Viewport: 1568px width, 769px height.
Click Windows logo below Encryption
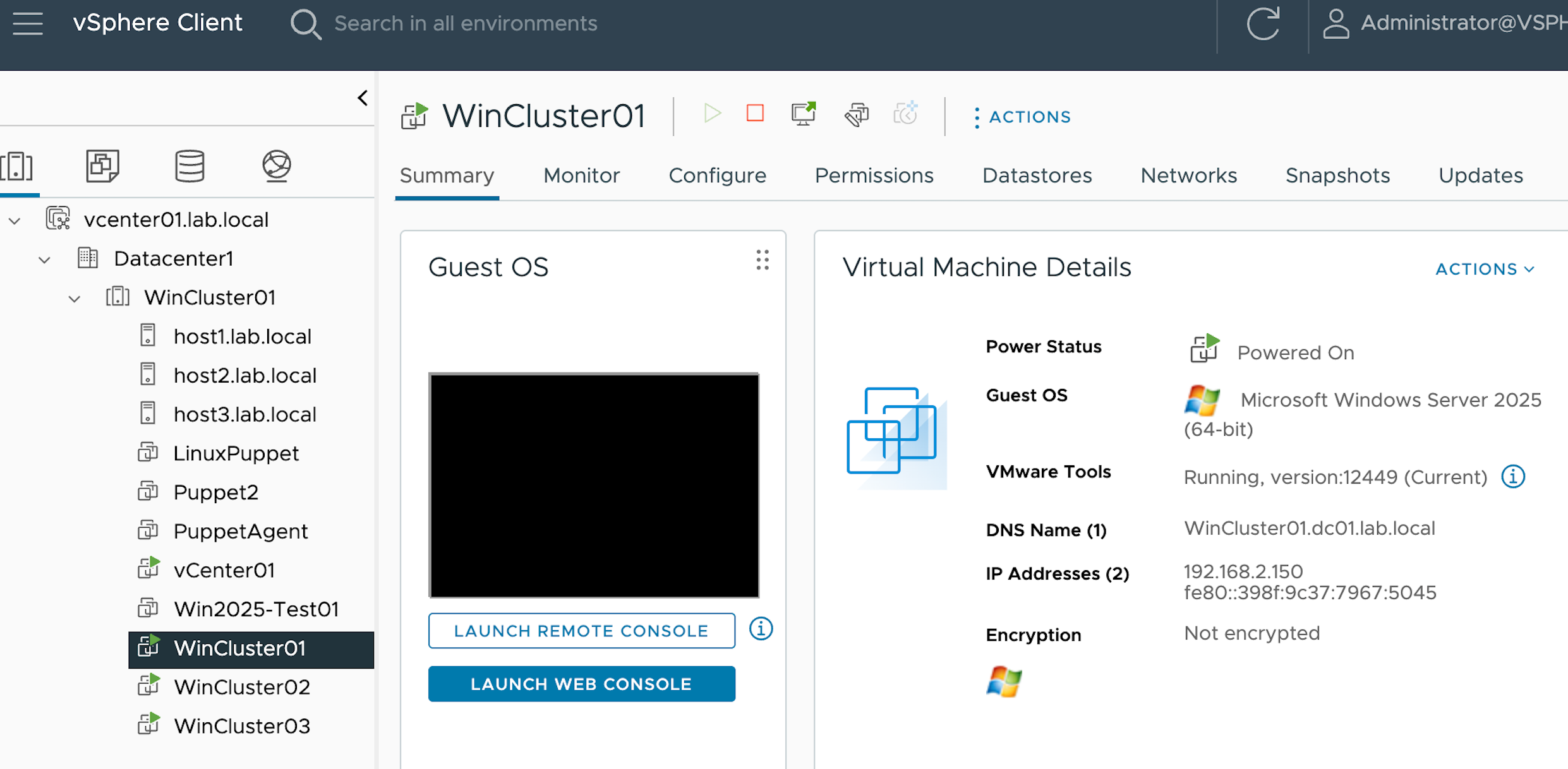pos(1003,681)
